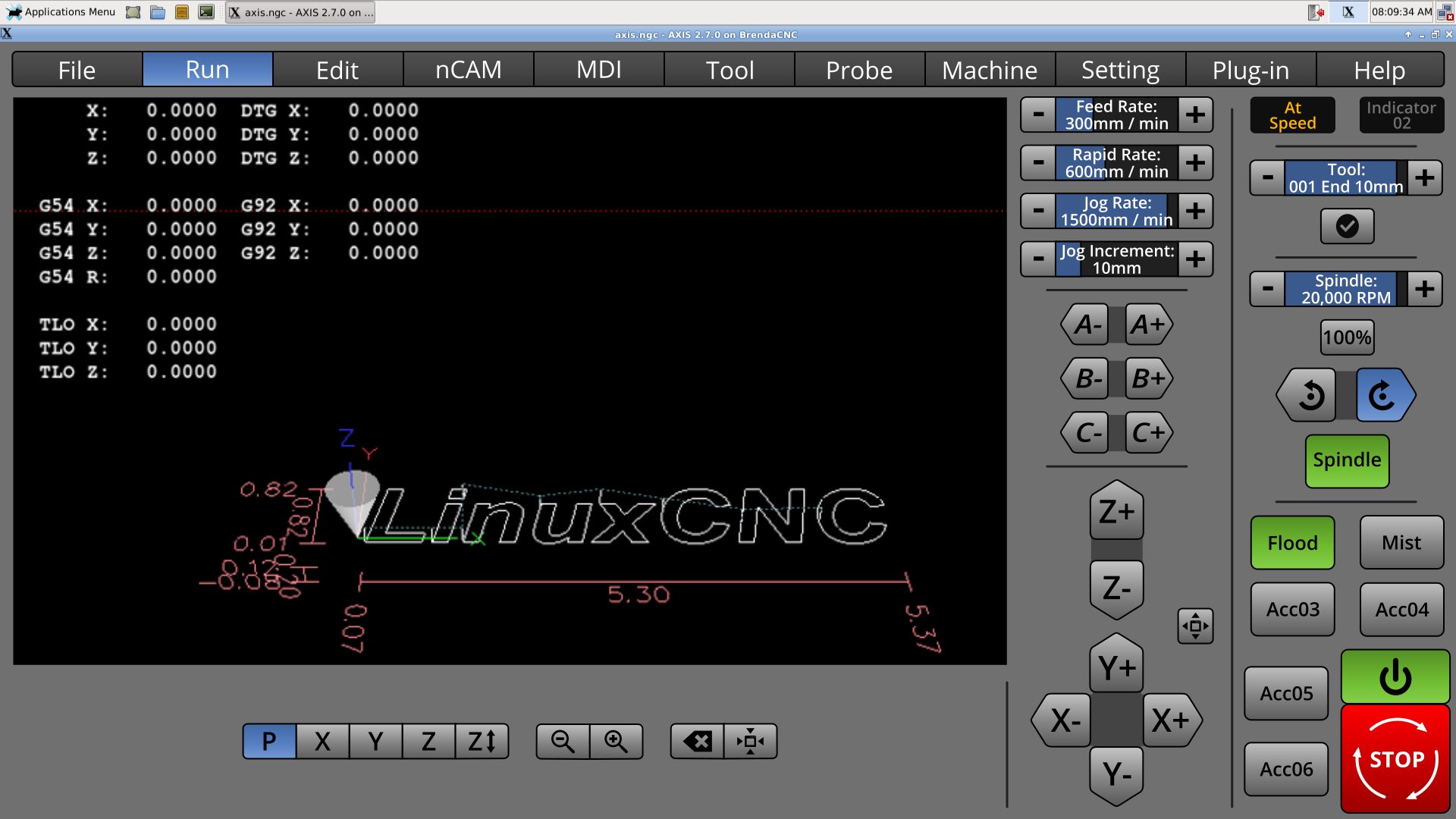The image size is (1456, 819).
Task: Open the Tool menu
Action: click(x=730, y=70)
